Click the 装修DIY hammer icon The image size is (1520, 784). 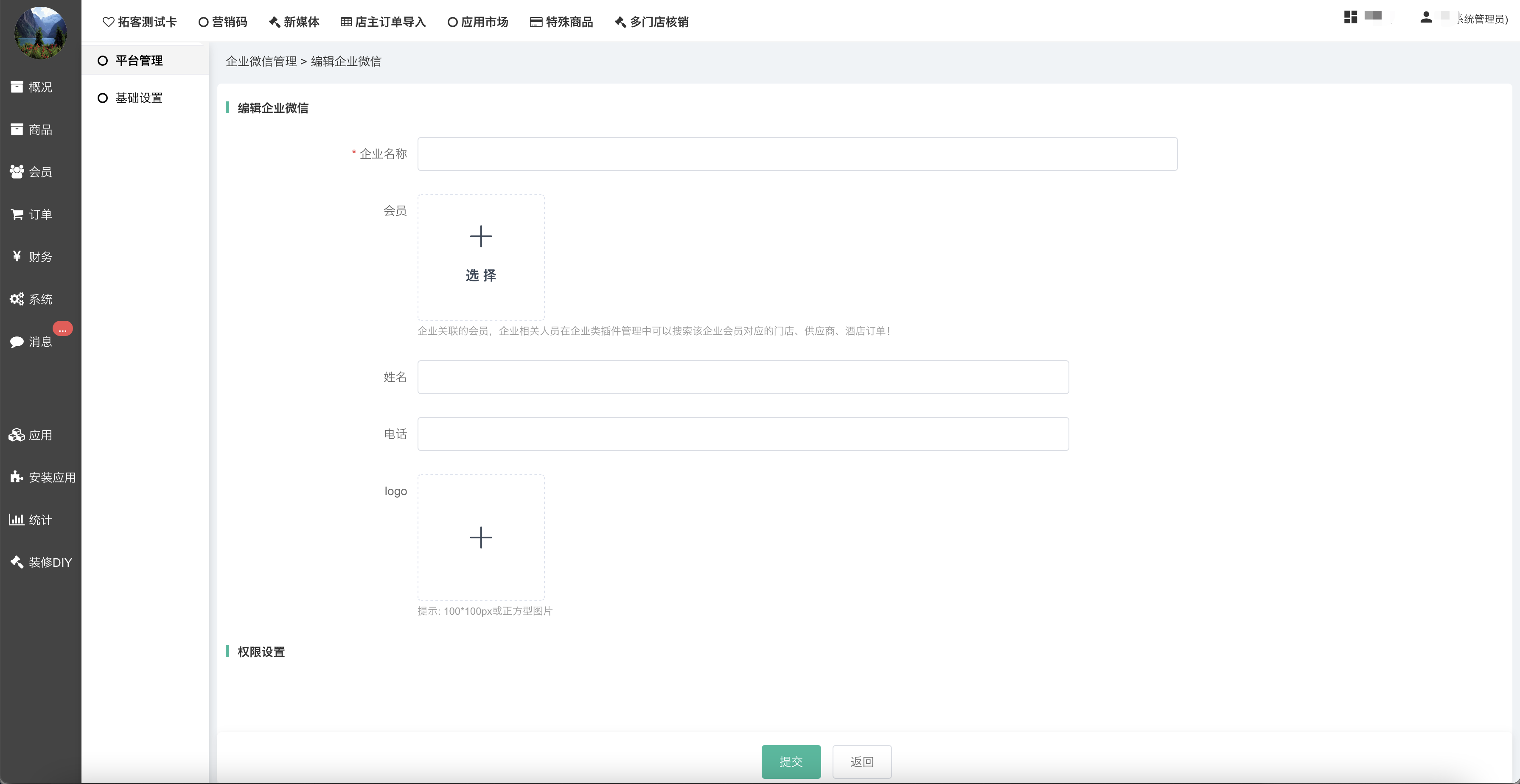tap(17, 562)
